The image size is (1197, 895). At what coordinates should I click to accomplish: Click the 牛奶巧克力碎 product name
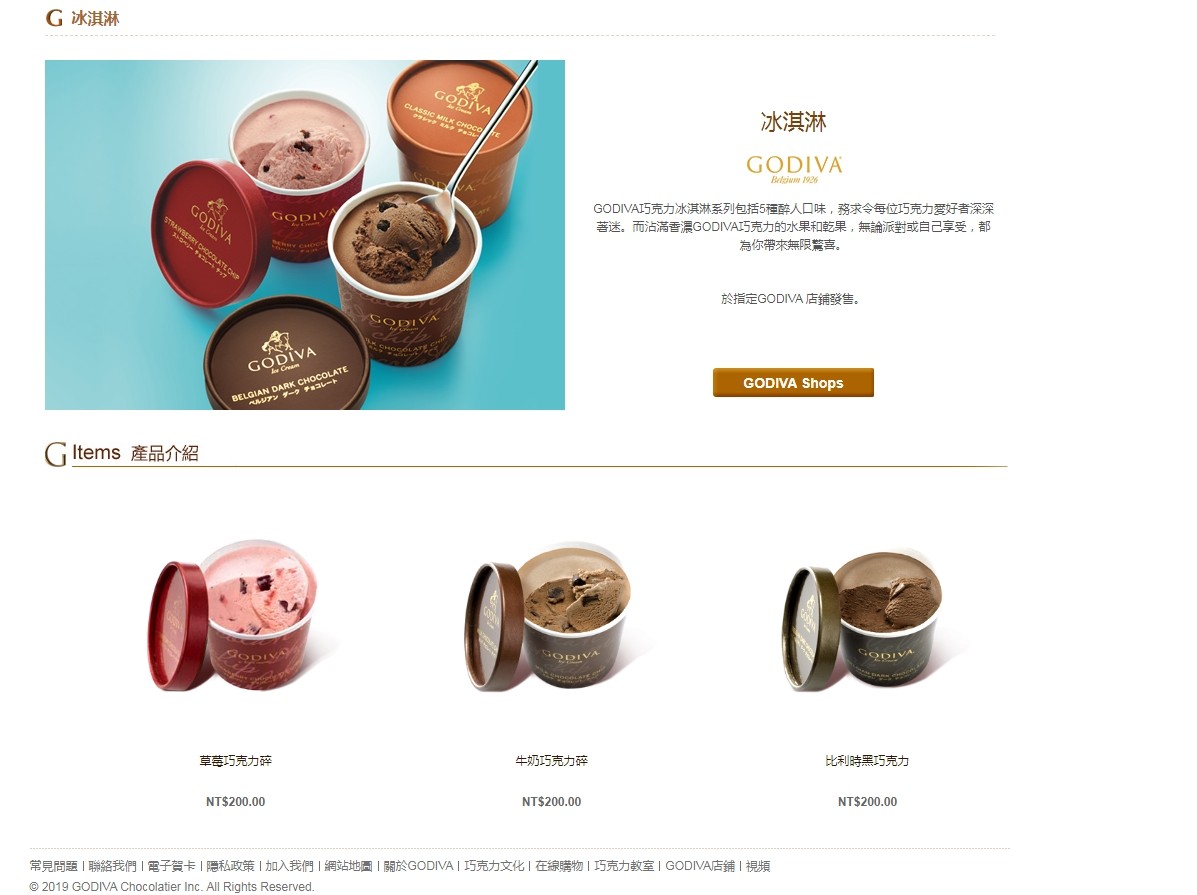point(551,761)
